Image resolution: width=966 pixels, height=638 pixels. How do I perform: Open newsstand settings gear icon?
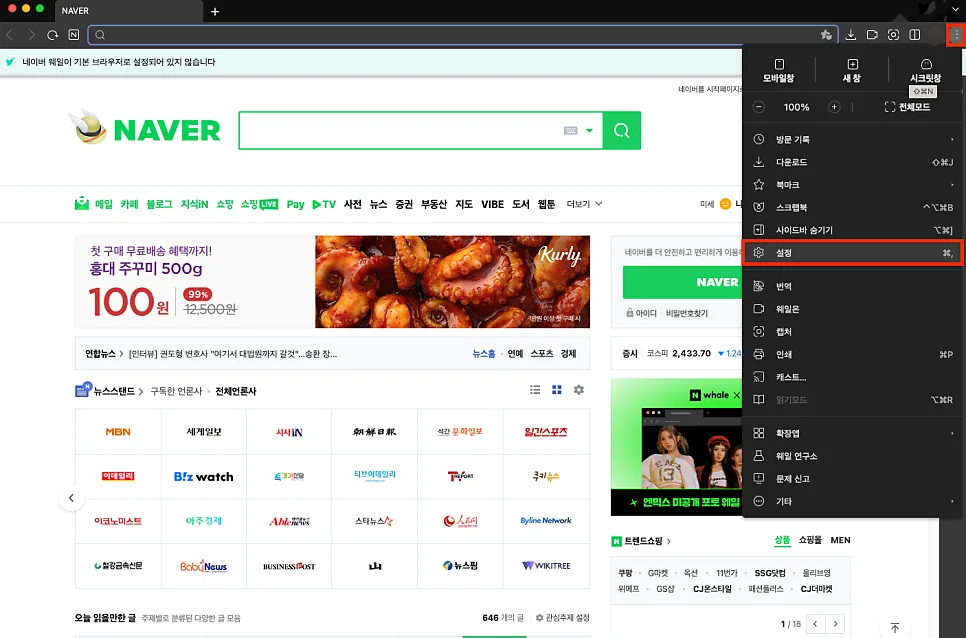578,390
